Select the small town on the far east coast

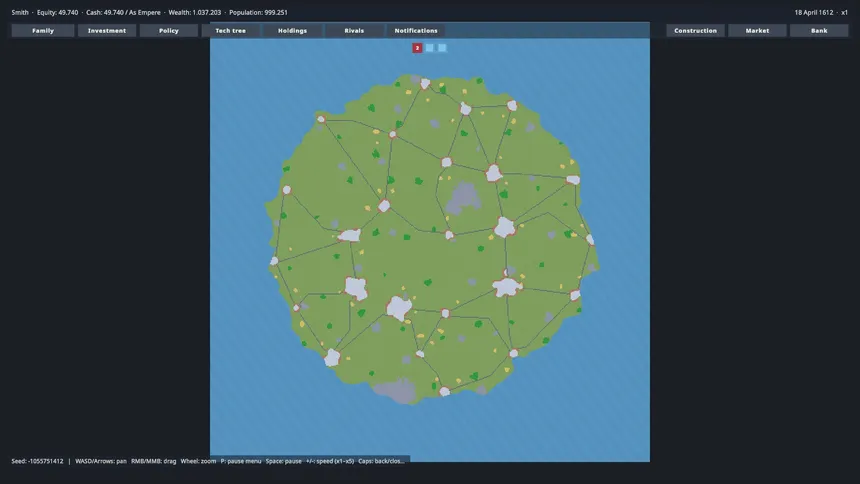click(x=590, y=239)
